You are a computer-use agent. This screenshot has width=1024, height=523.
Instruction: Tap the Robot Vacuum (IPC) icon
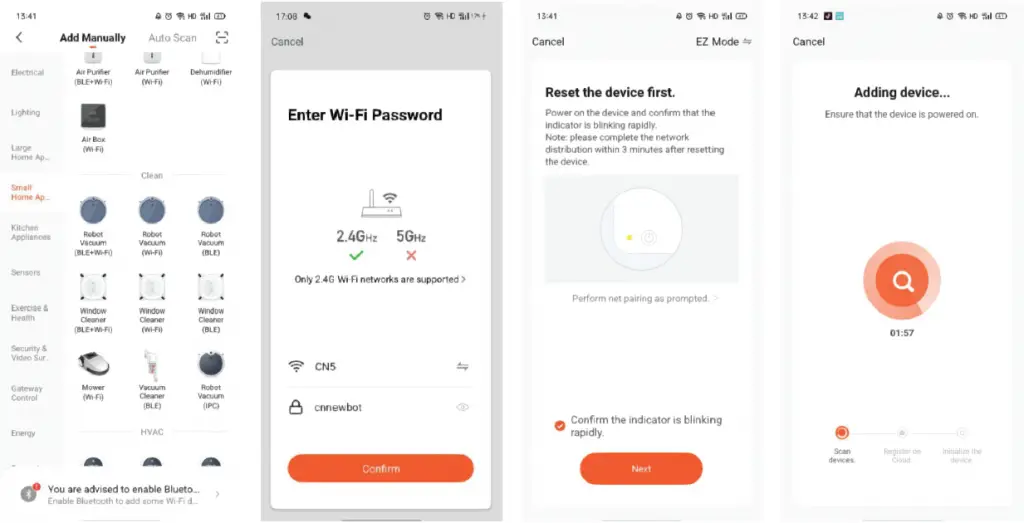pos(211,364)
